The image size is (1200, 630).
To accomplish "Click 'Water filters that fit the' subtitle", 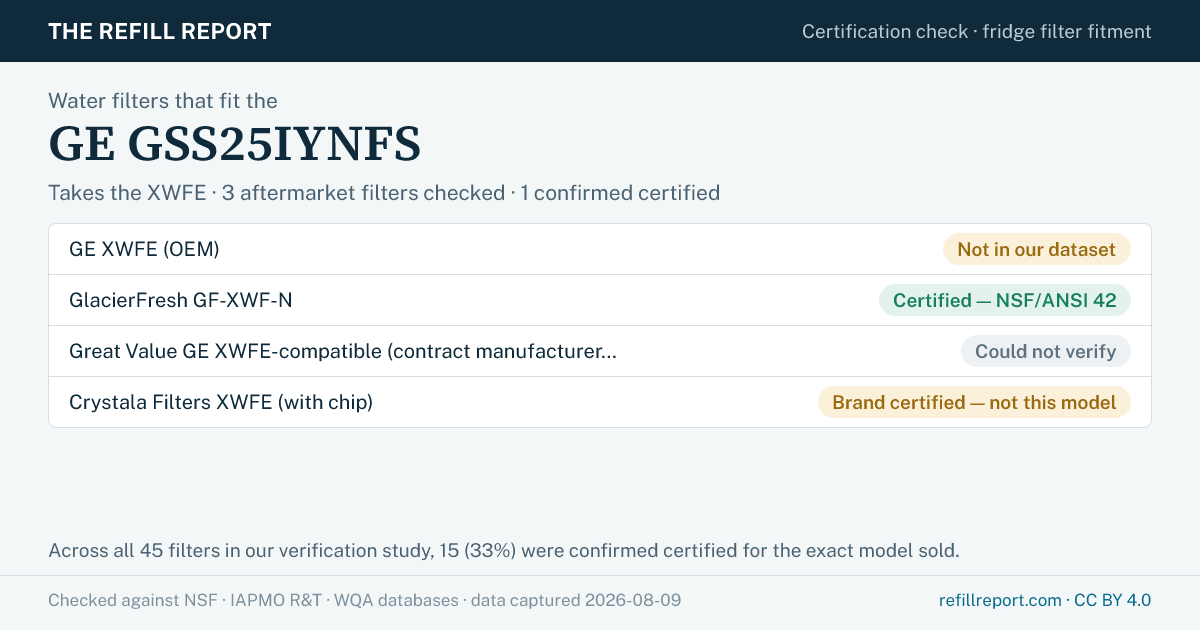I will tap(163, 100).
